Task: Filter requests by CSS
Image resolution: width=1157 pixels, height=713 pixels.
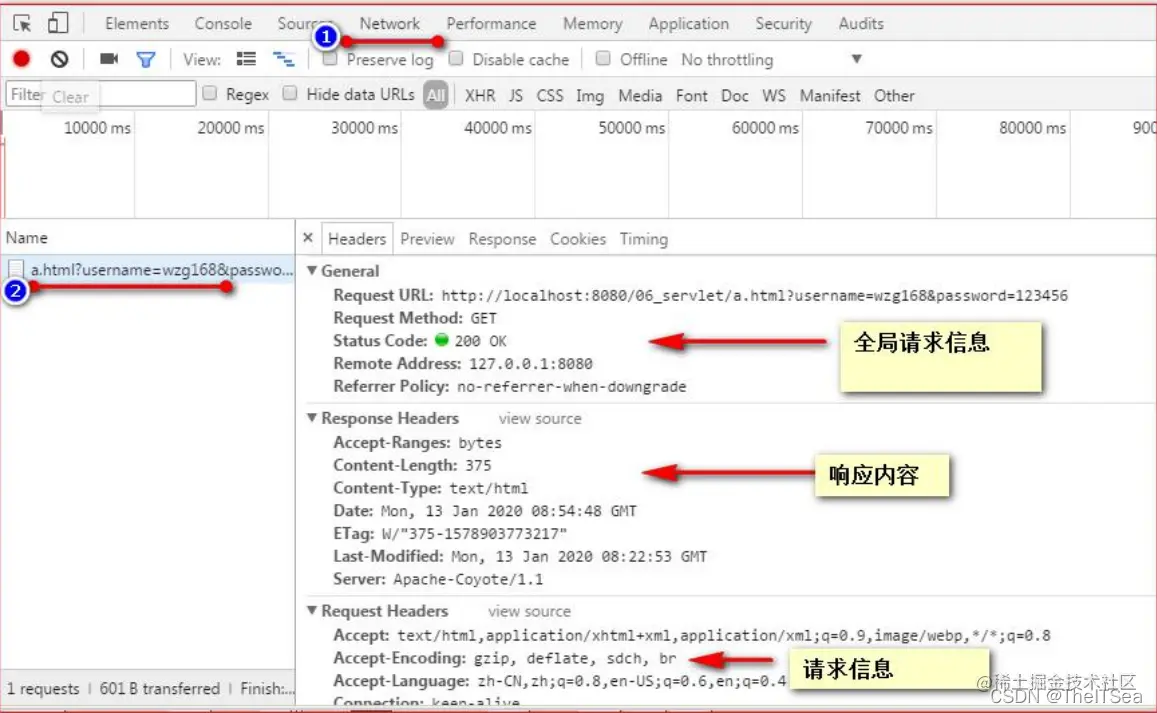Action: tap(550, 95)
